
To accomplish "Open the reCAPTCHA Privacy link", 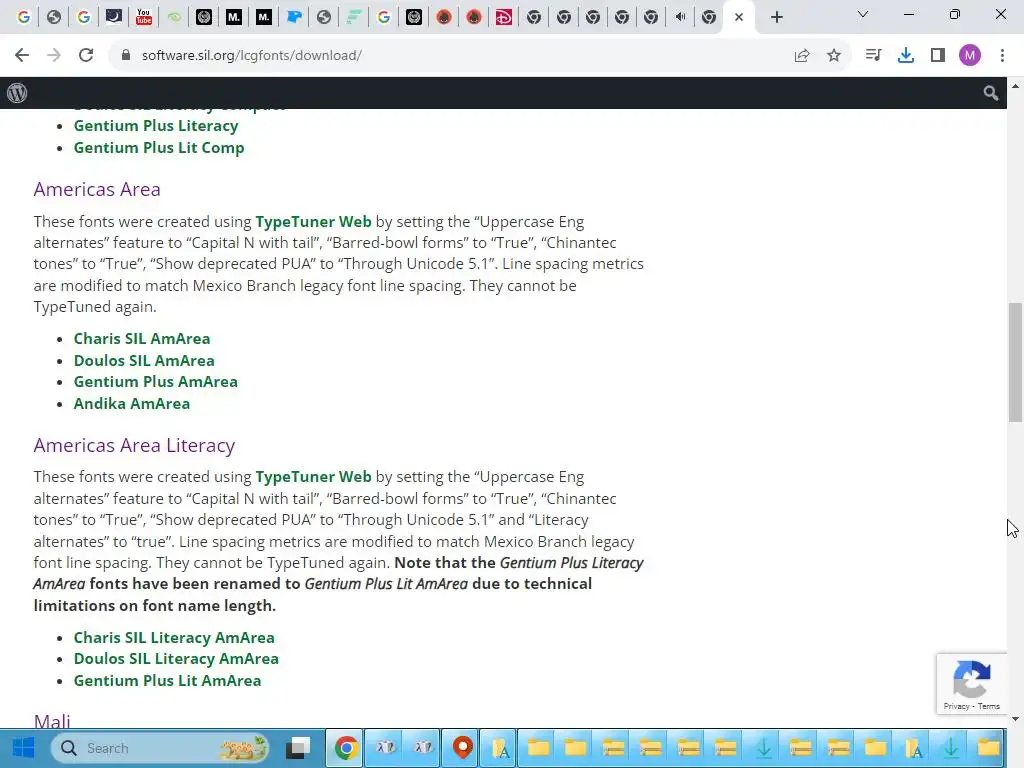I will coord(956,706).
